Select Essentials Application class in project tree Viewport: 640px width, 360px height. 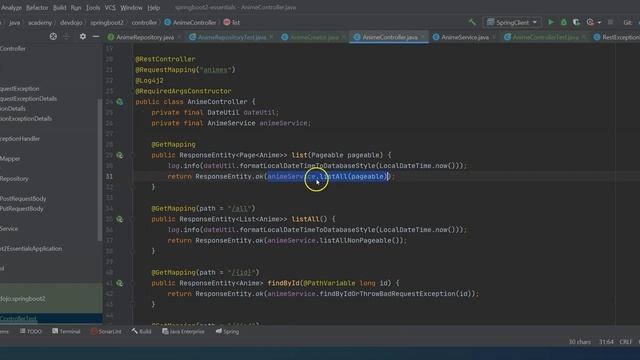tap(31, 249)
